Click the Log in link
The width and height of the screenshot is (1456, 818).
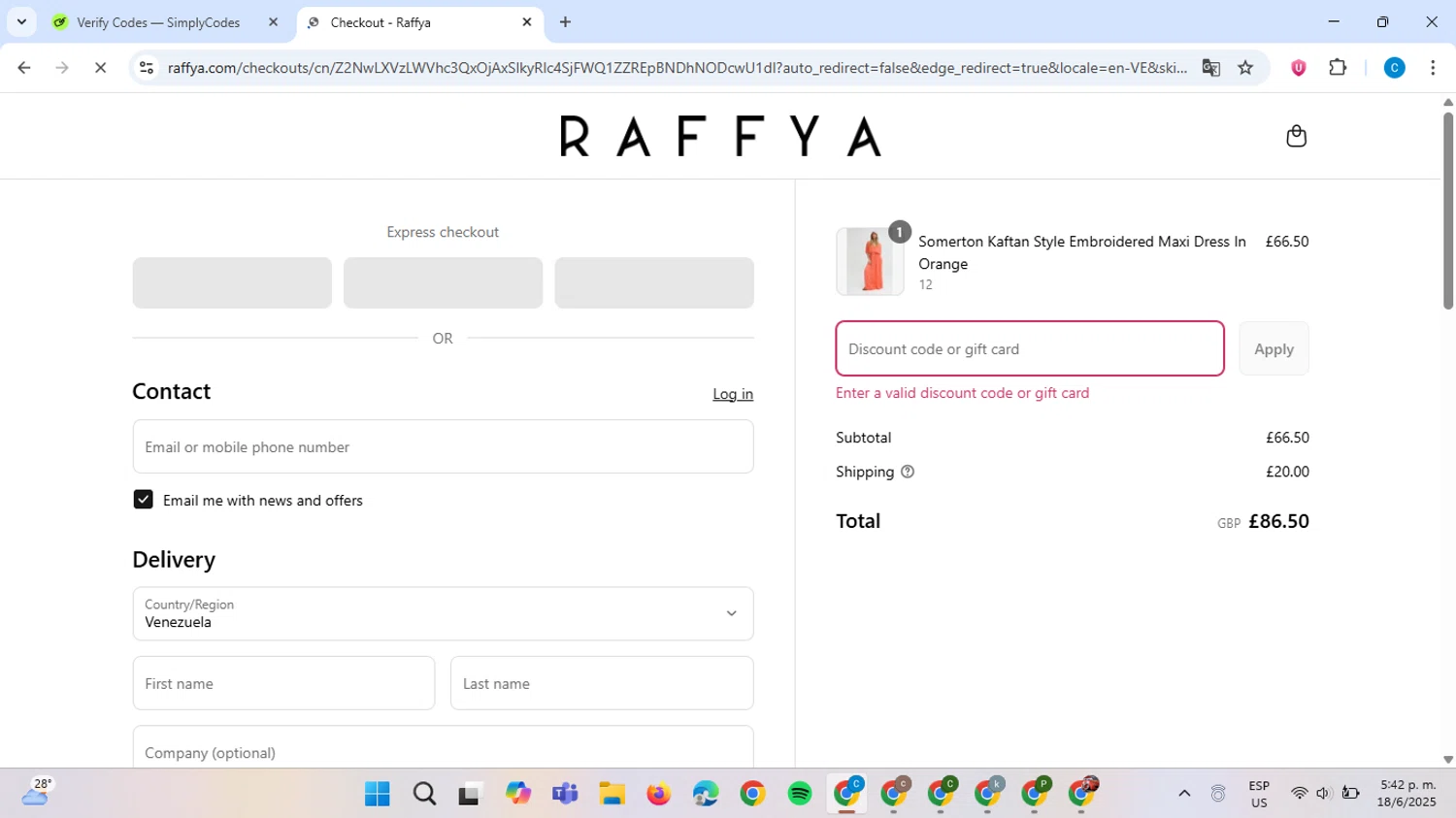[733, 394]
